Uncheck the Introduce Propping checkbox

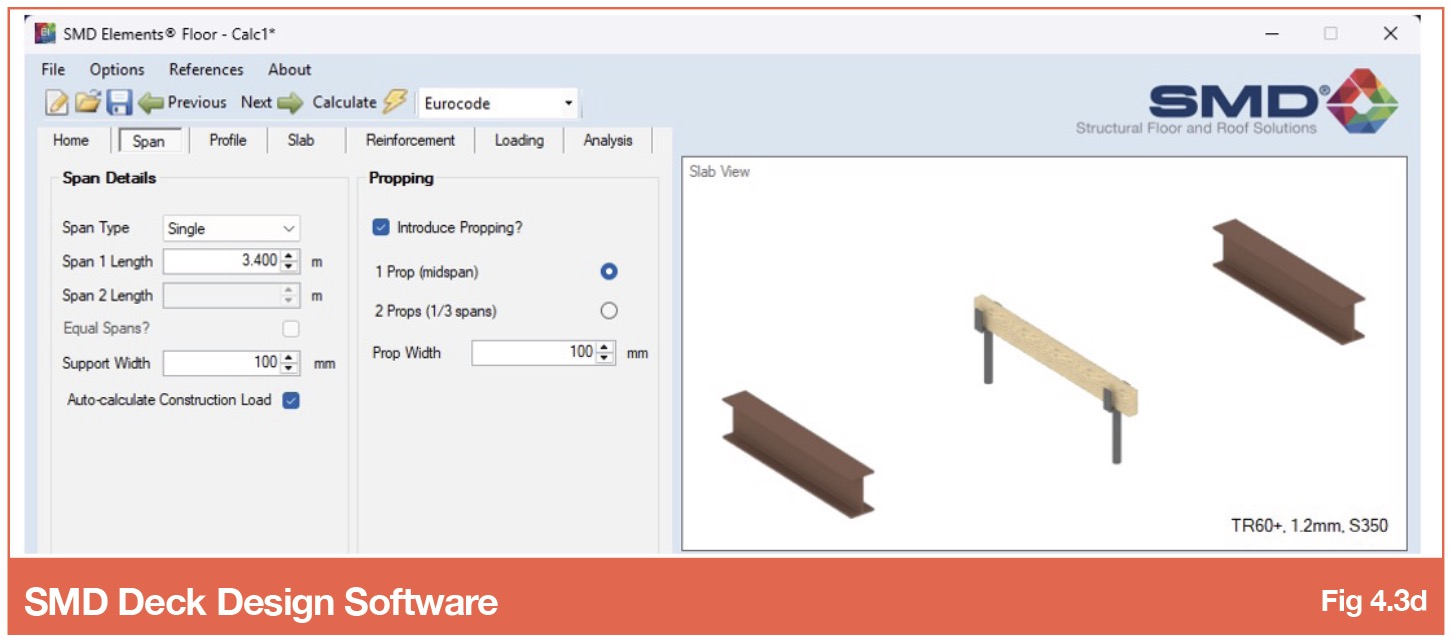[381, 228]
